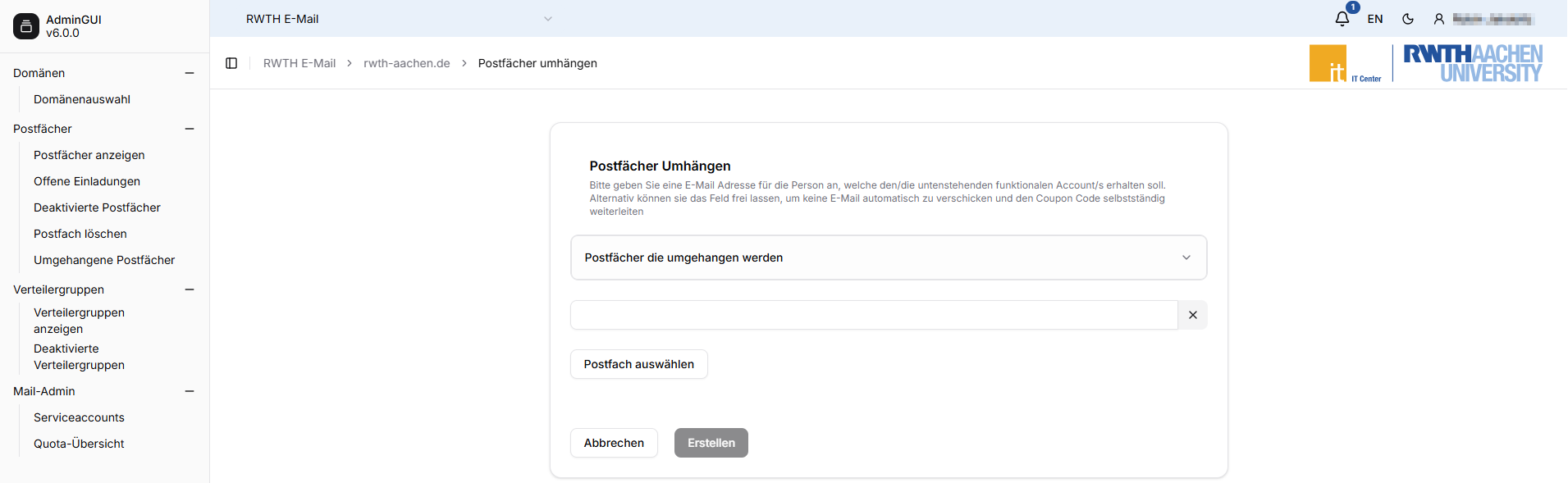Collapse the Domänen section

pyautogui.click(x=190, y=73)
